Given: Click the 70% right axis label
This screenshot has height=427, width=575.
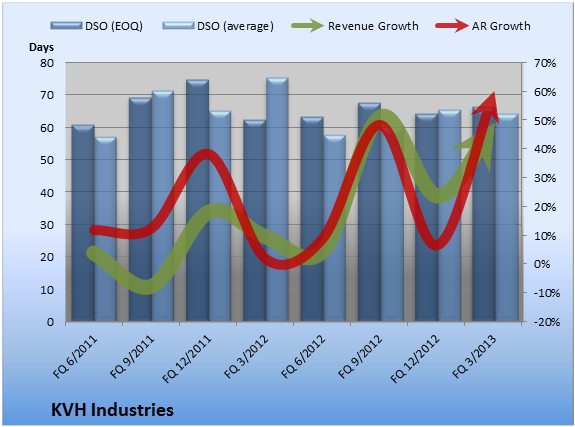Looking at the screenshot, I should coord(545,63).
